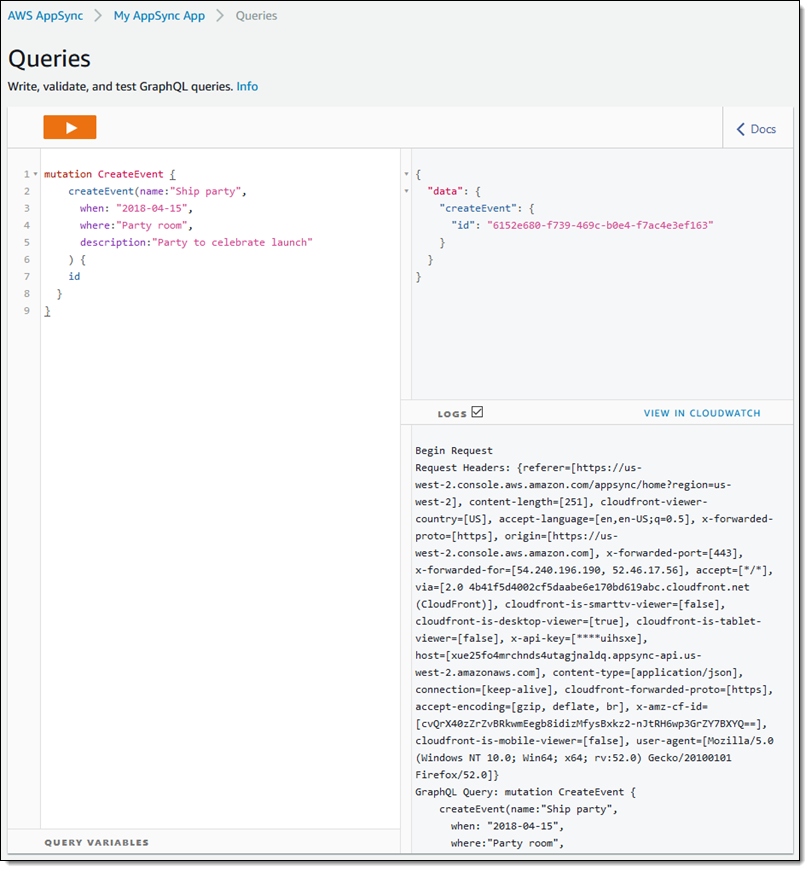Place cursor on "when" date line
Viewport: 810px width, 871px height.
coord(135,208)
